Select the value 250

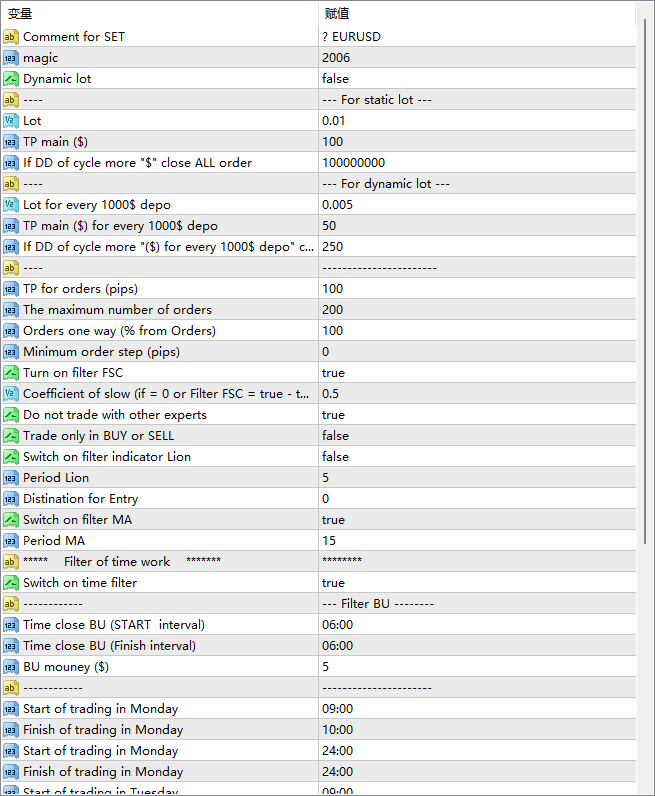(477, 247)
